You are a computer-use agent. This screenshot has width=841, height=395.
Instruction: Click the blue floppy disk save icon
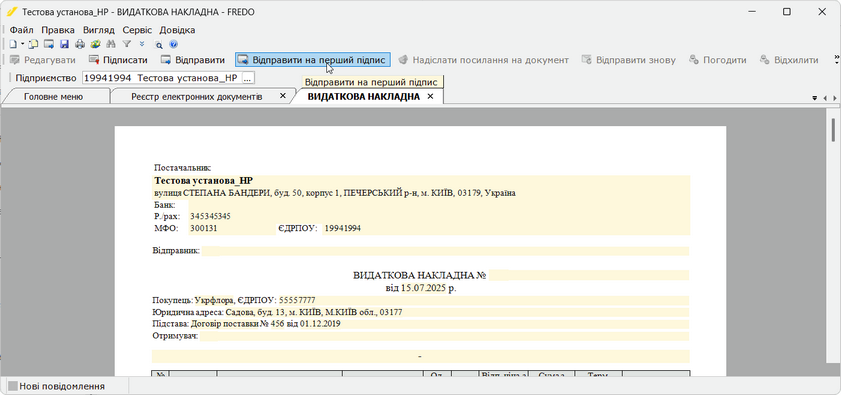(64, 44)
